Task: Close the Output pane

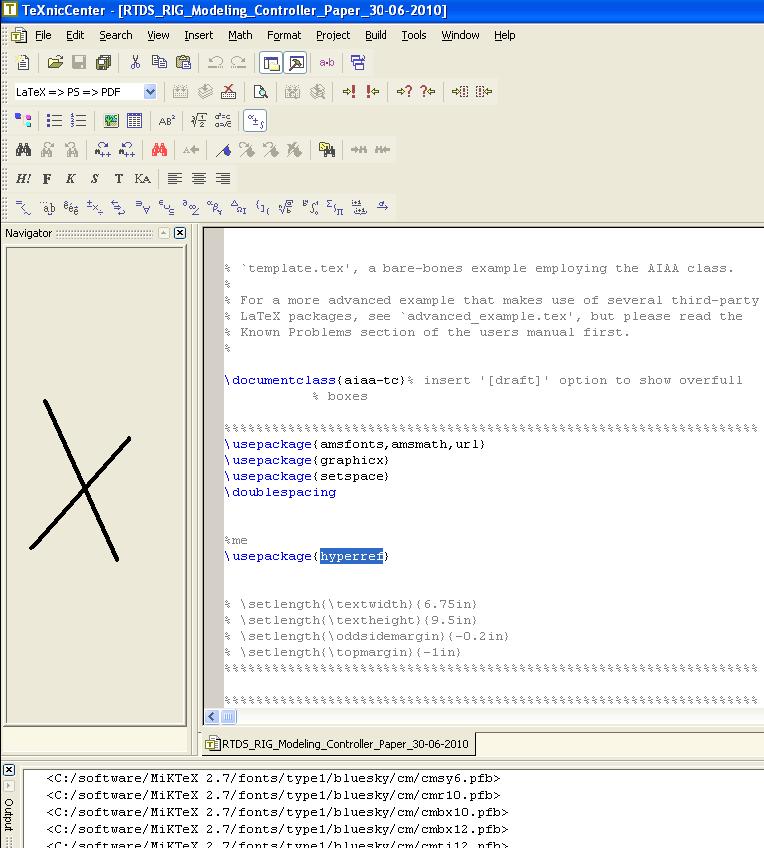Action: tap(9, 770)
